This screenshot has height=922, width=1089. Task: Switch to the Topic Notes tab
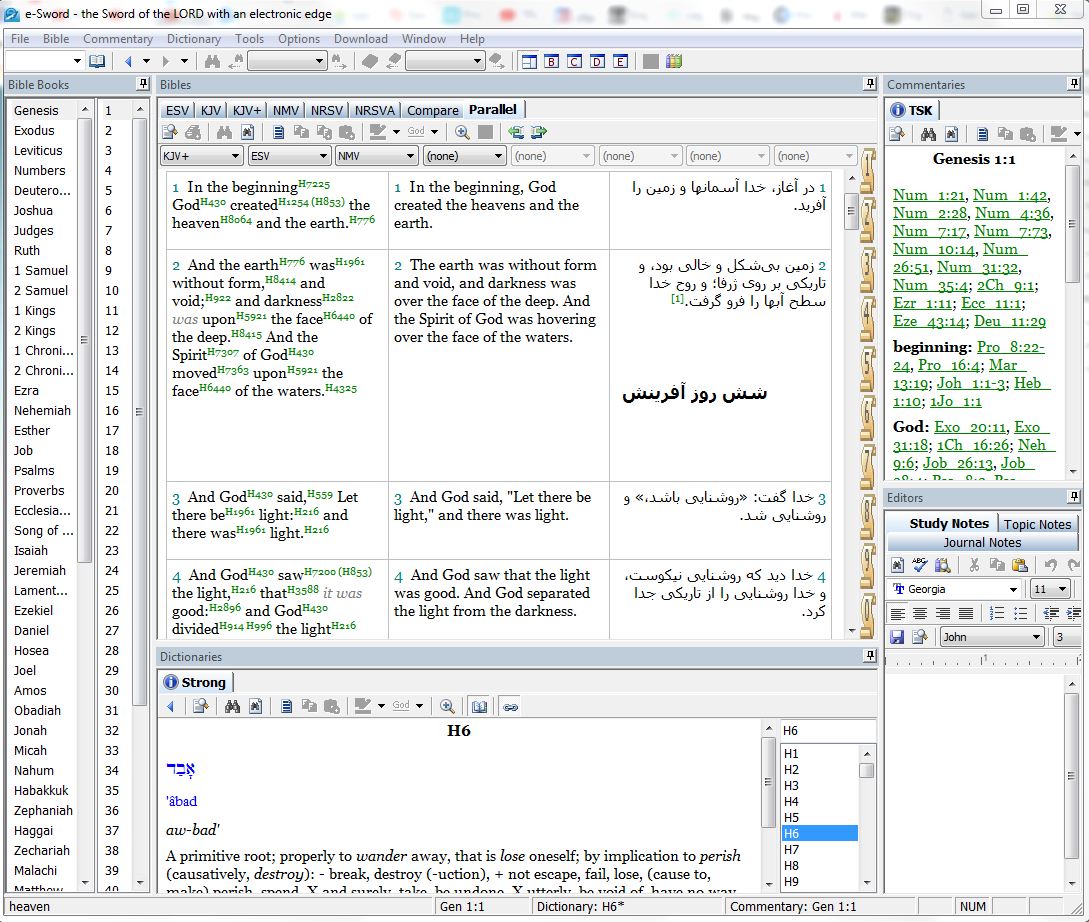point(1038,524)
